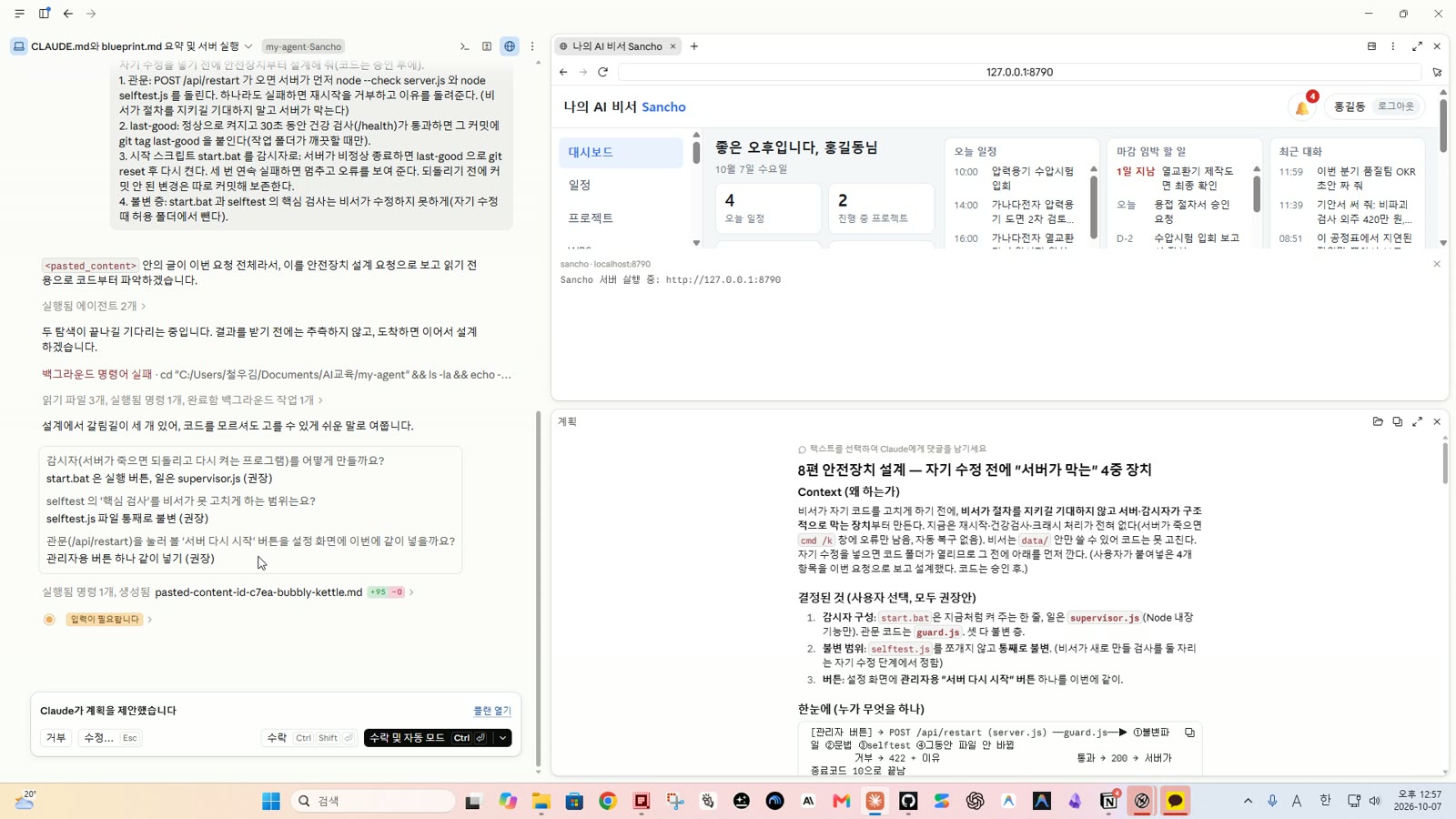
Task: Expand the preview panel to fullscreen
Action: point(1417,46)
